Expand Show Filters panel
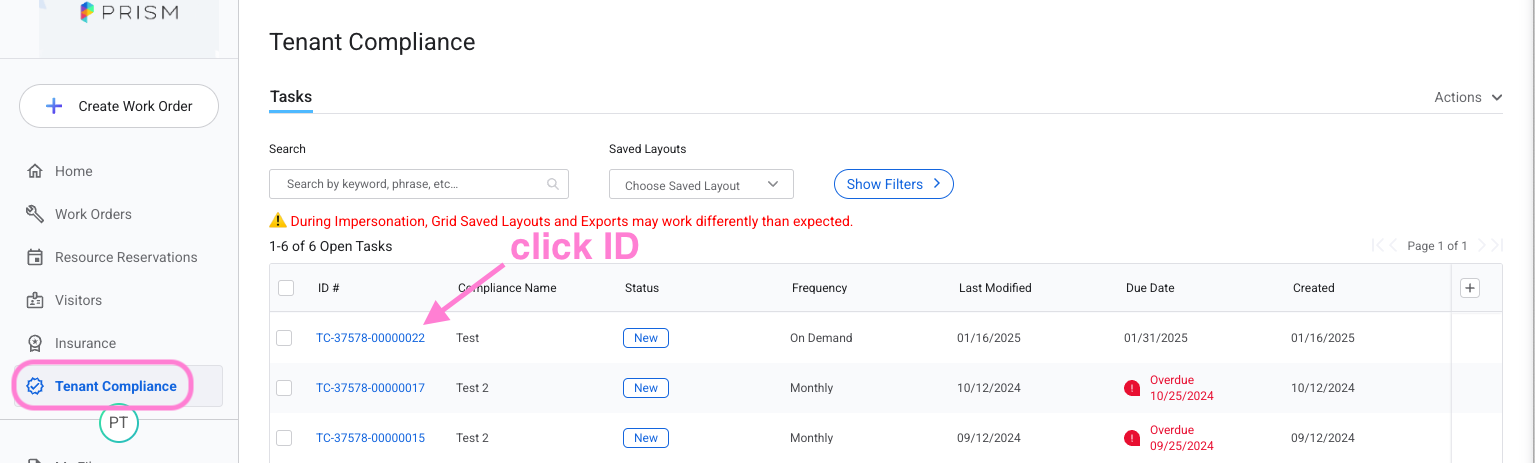The width and height of the screenshot is (1535, 463). coord(893,184)
